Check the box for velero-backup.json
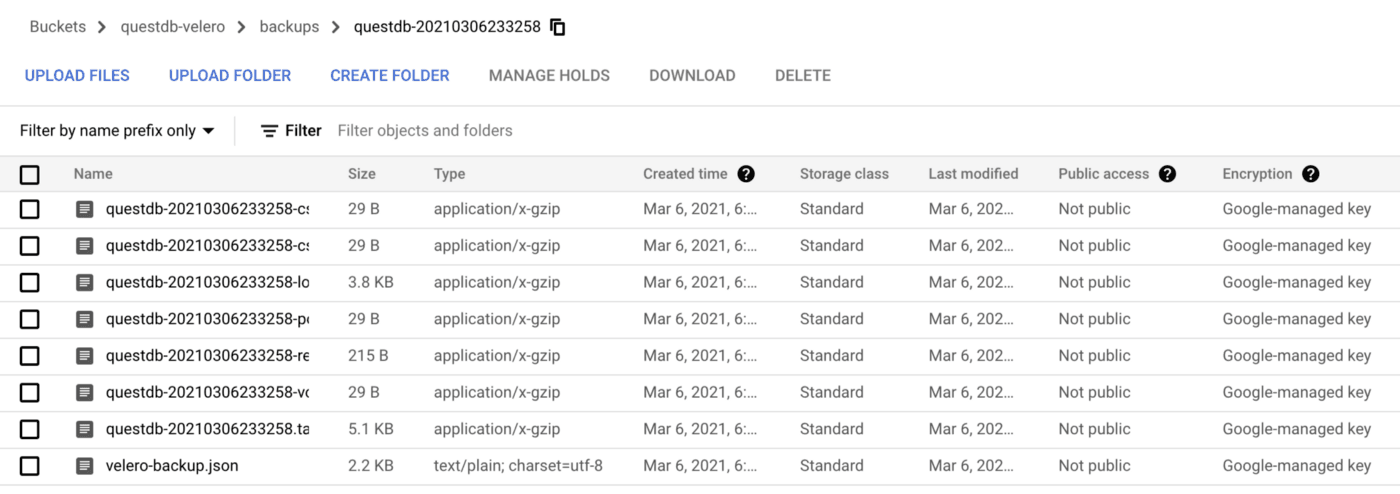The image size is (1400, 494). tap(30, 466)
